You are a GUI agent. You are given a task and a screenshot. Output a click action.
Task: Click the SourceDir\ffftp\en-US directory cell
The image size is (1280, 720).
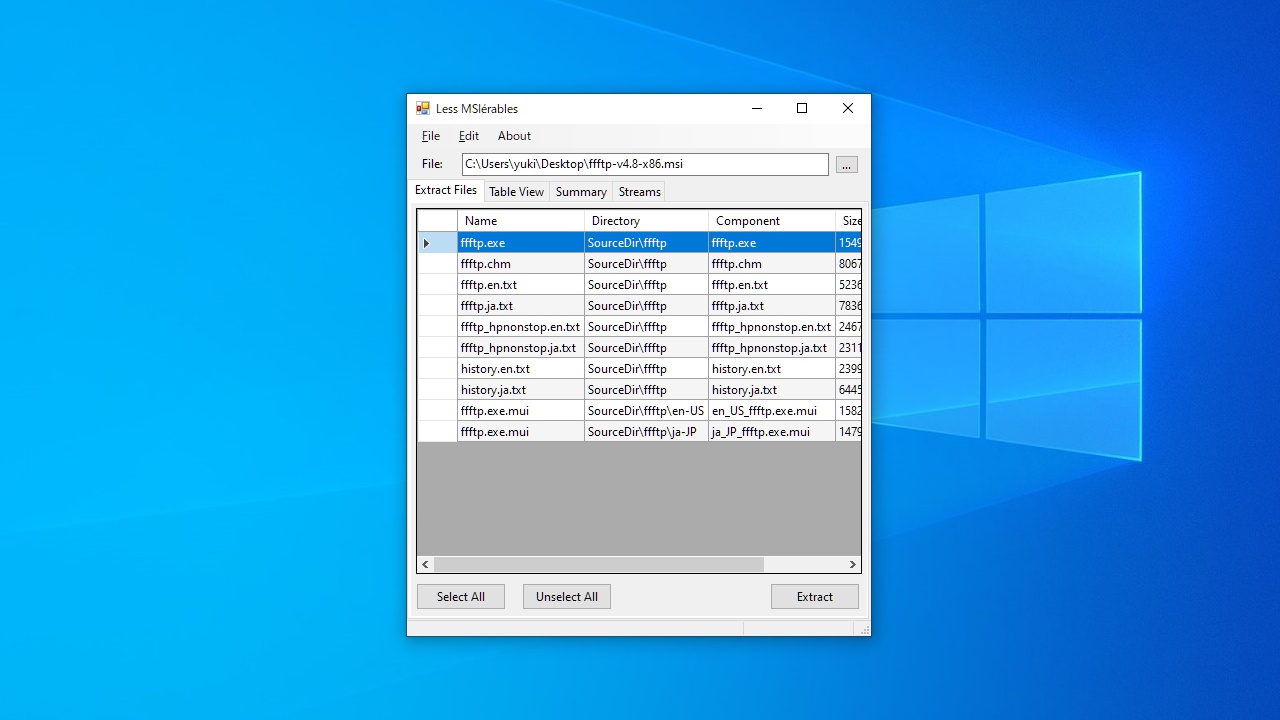click(647, 411)
